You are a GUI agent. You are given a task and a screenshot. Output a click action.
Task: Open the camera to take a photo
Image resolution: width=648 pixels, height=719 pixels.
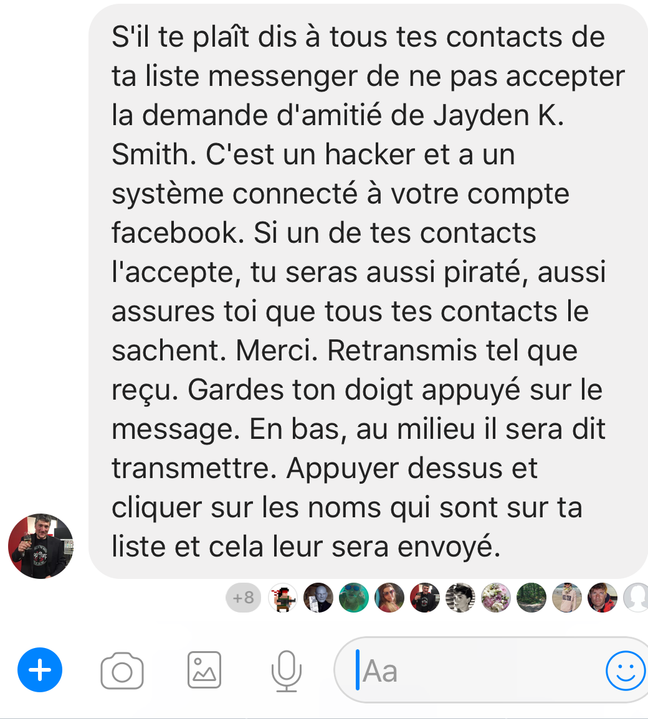click(x=122, y=670)
